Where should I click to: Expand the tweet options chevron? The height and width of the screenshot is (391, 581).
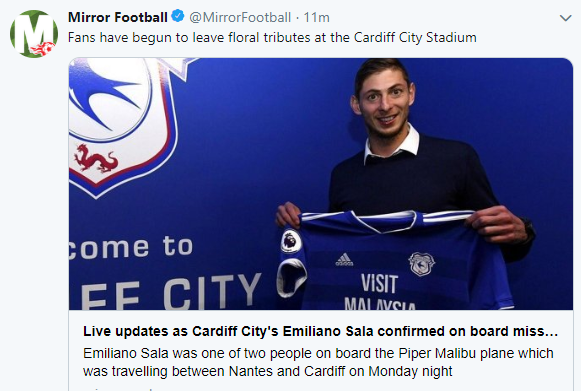pyautogui.click(x=565, y=18)
